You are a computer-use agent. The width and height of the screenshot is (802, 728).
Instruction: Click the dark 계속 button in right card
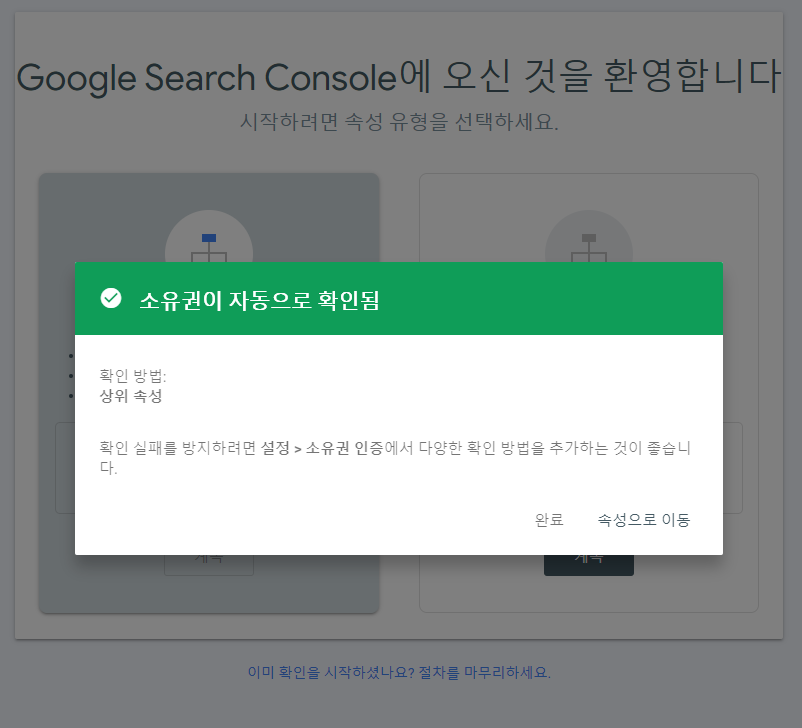[x=589, y=565]
